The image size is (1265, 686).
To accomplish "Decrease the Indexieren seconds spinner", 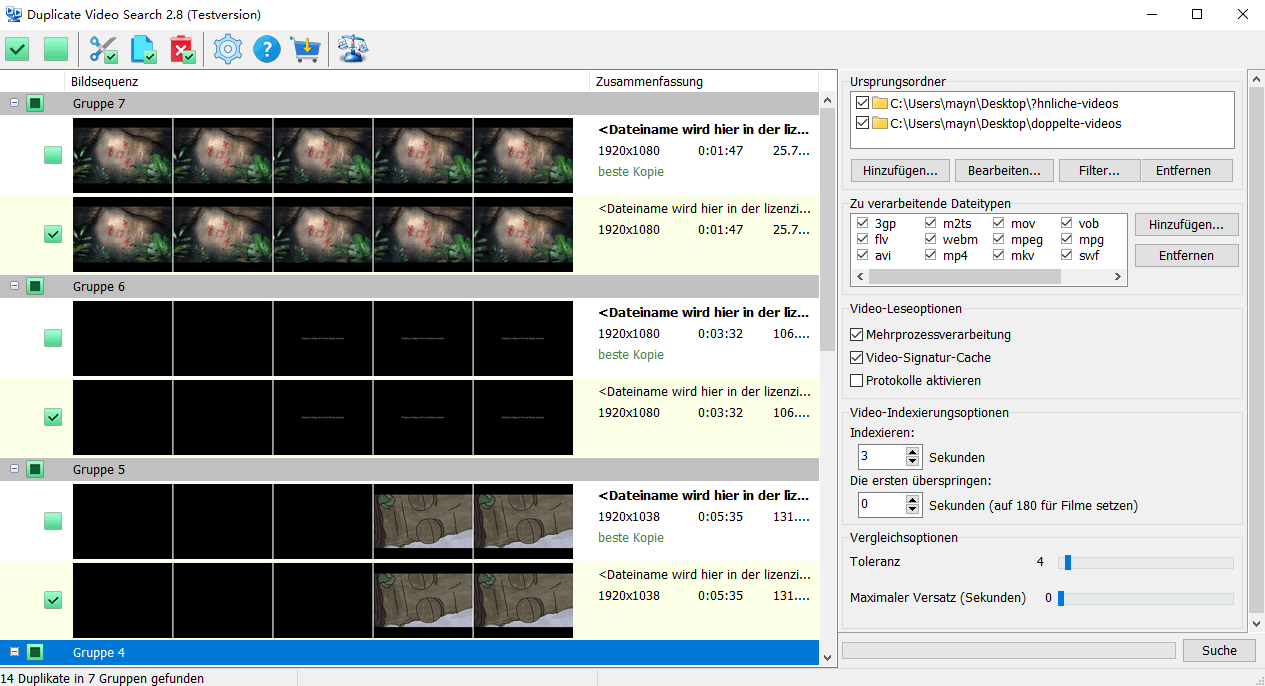I will (912, 462).
